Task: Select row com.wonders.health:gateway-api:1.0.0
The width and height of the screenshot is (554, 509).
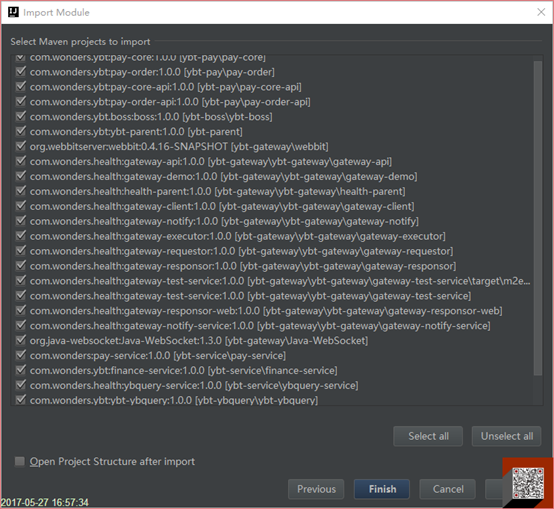Action: coord(273,161)
